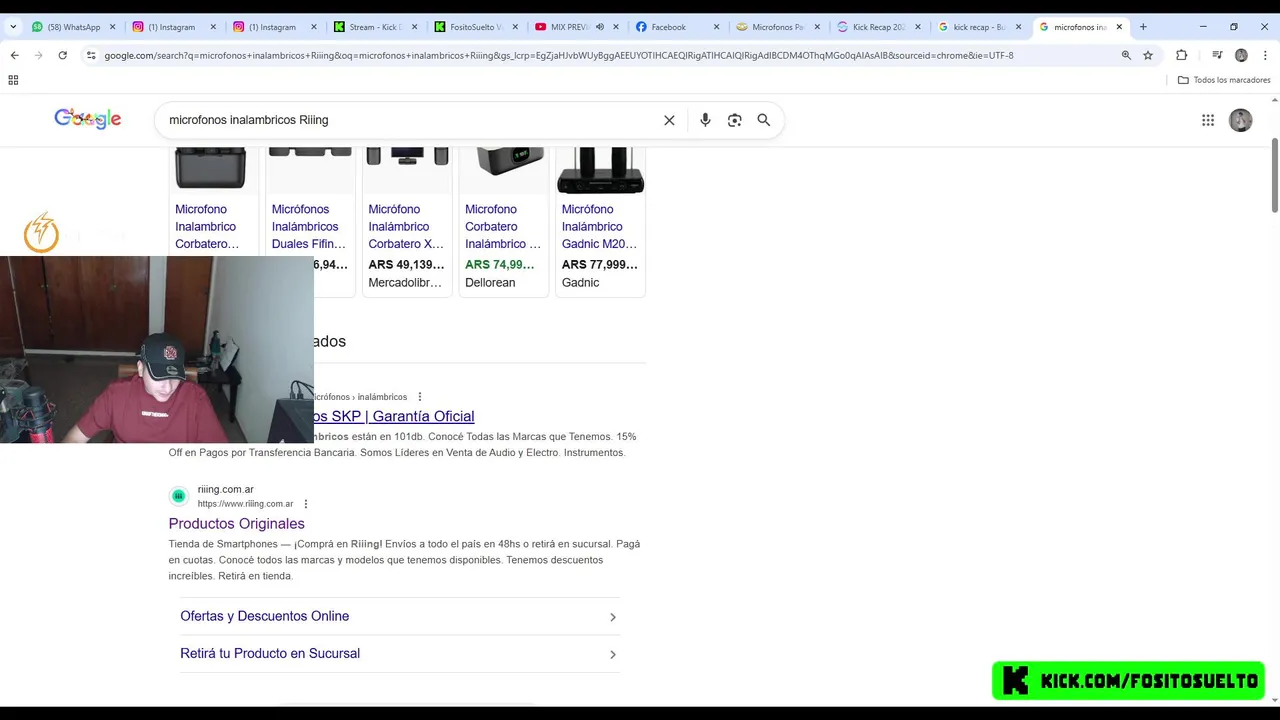Switch to Microfonos Pa tab
This screenshot has height=720, width=1280.
[x=778, y=27]
